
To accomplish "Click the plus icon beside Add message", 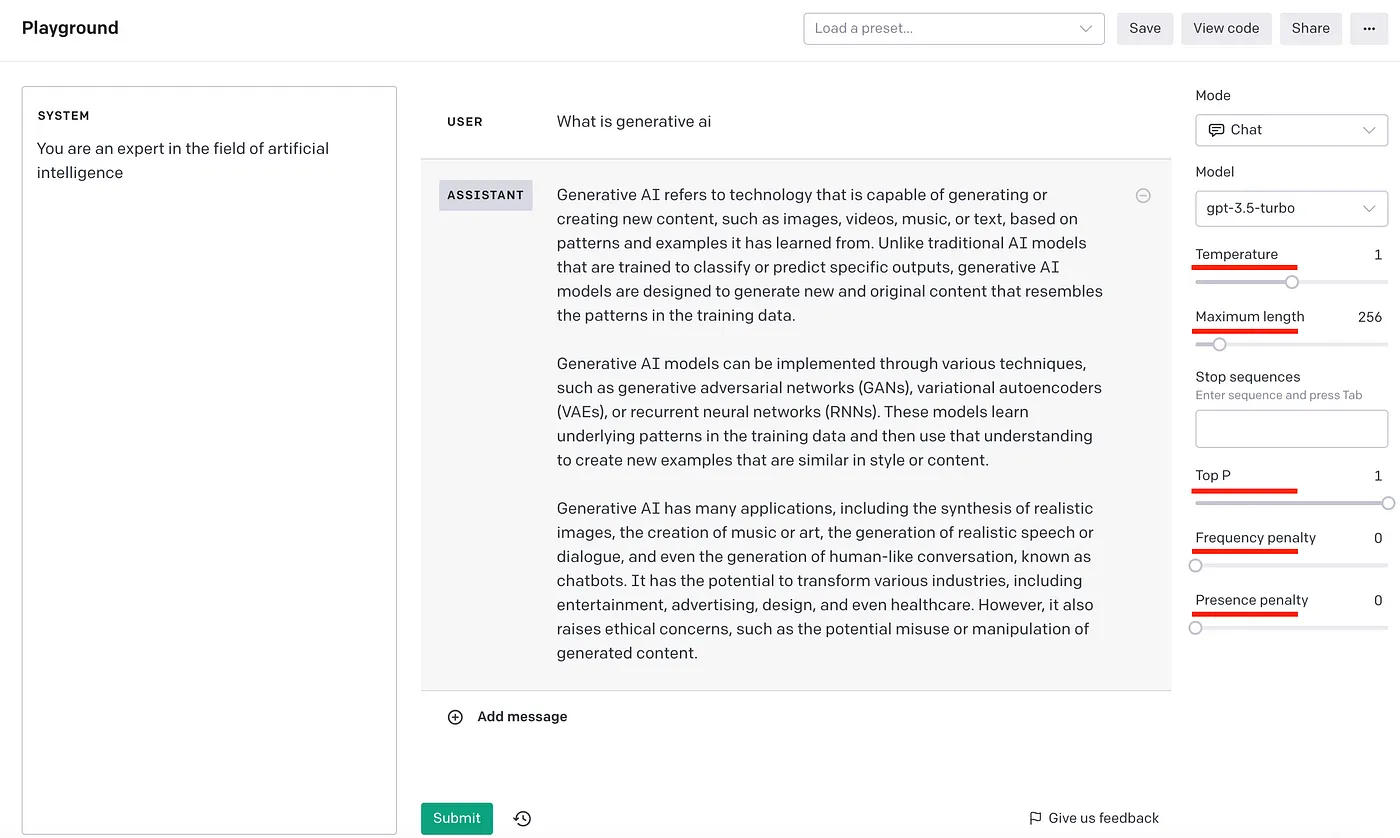I will [x=455, y=717].
